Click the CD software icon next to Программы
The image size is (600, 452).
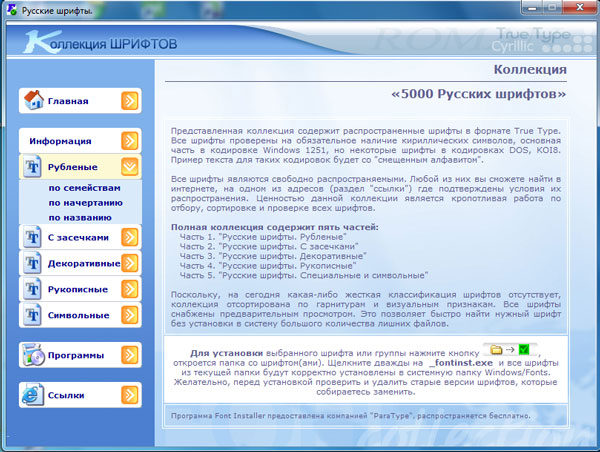(x=33, y=355)
